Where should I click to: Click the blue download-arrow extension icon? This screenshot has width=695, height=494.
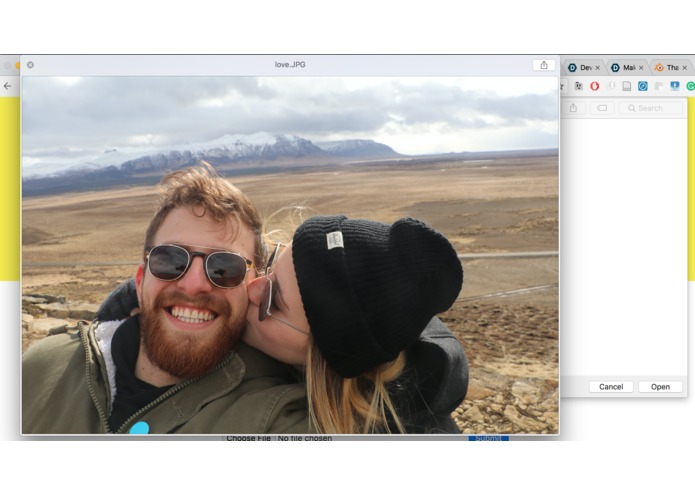675,86
